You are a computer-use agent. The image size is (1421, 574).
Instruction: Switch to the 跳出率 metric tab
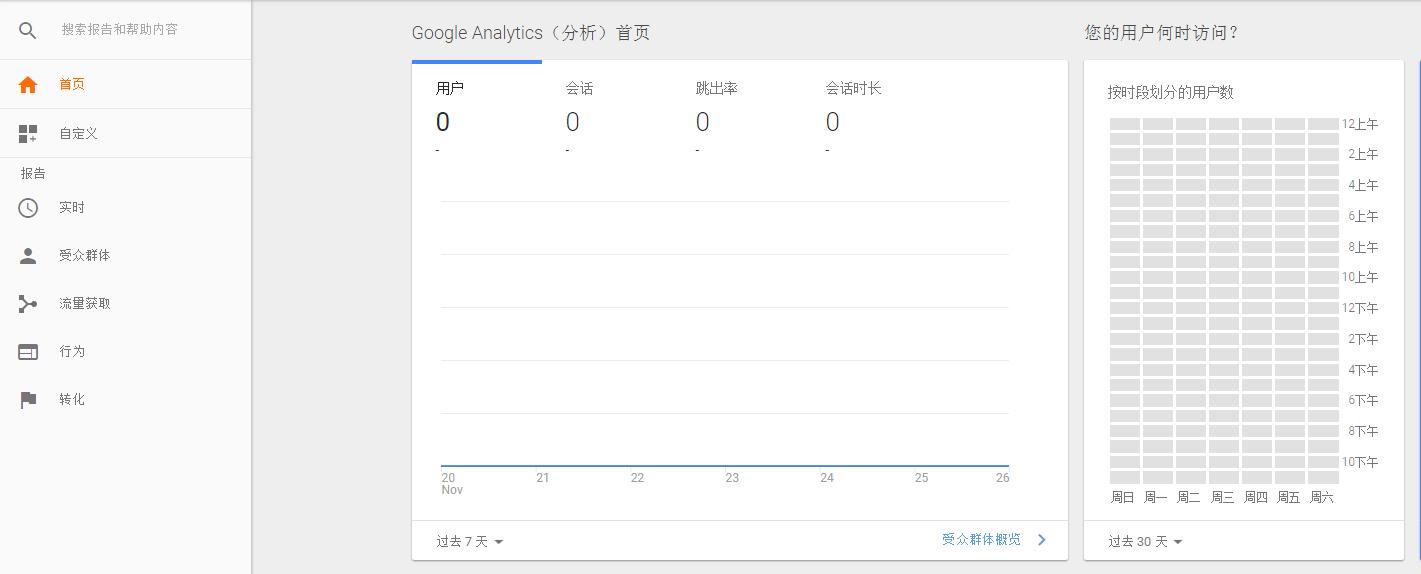[736, 108]
